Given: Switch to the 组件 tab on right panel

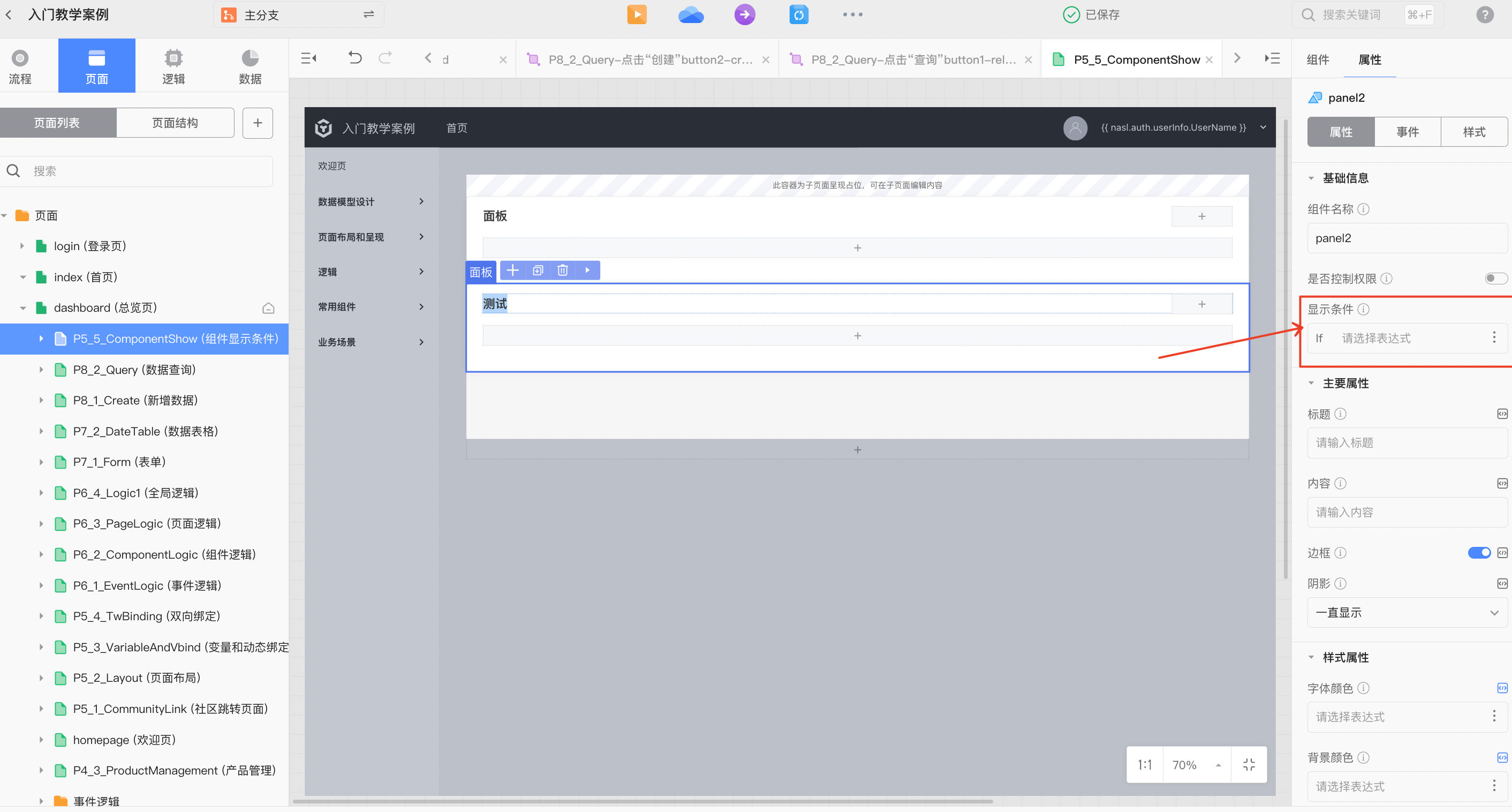Looking at the screenshot, I should click(x=1317, y=59).
